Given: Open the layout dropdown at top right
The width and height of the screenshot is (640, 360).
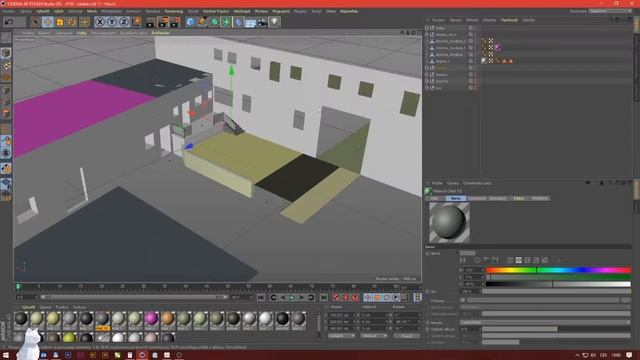Looking at the screenshot, I should (611, 11).
